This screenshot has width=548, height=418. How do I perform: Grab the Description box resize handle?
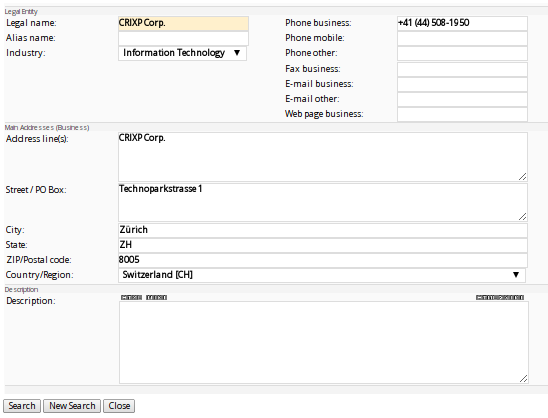[x=523, y=379]
